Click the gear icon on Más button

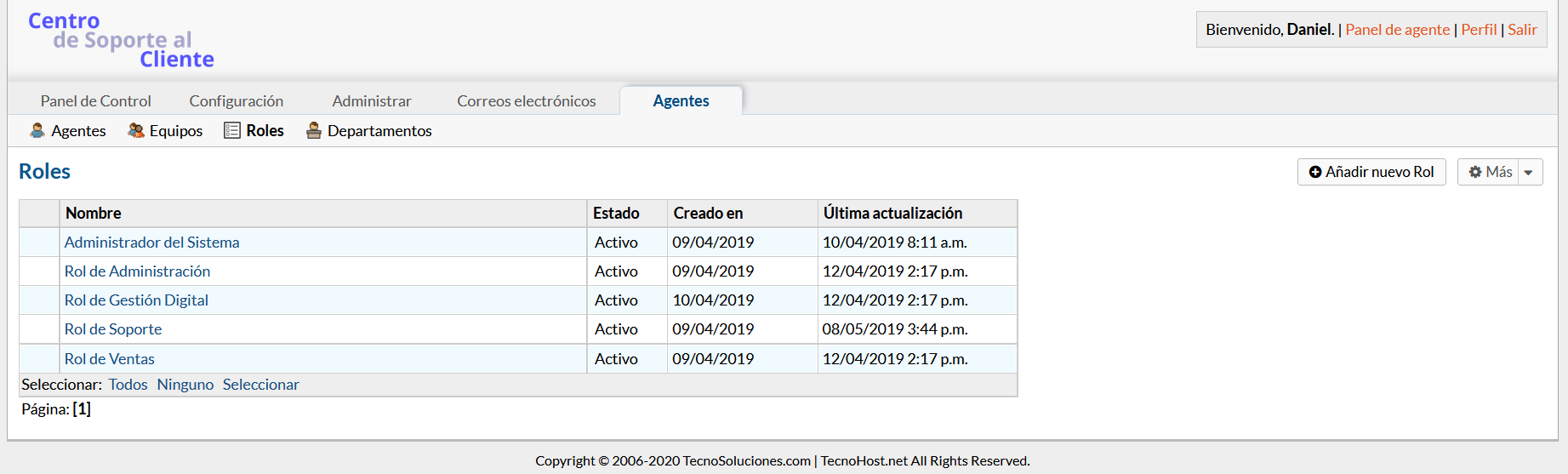[x=1475, y=172]
